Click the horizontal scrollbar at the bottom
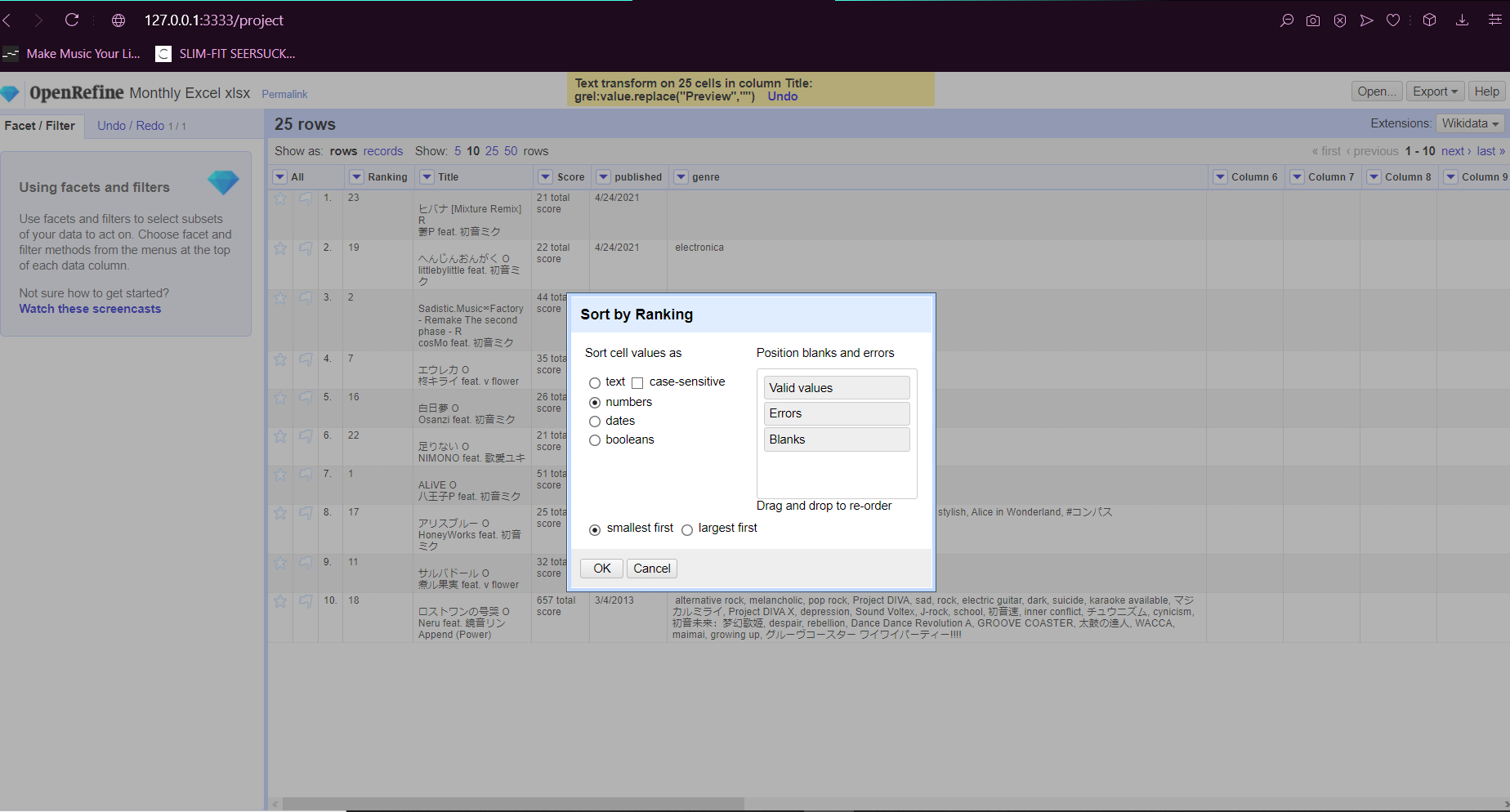 tap(513, 804)
